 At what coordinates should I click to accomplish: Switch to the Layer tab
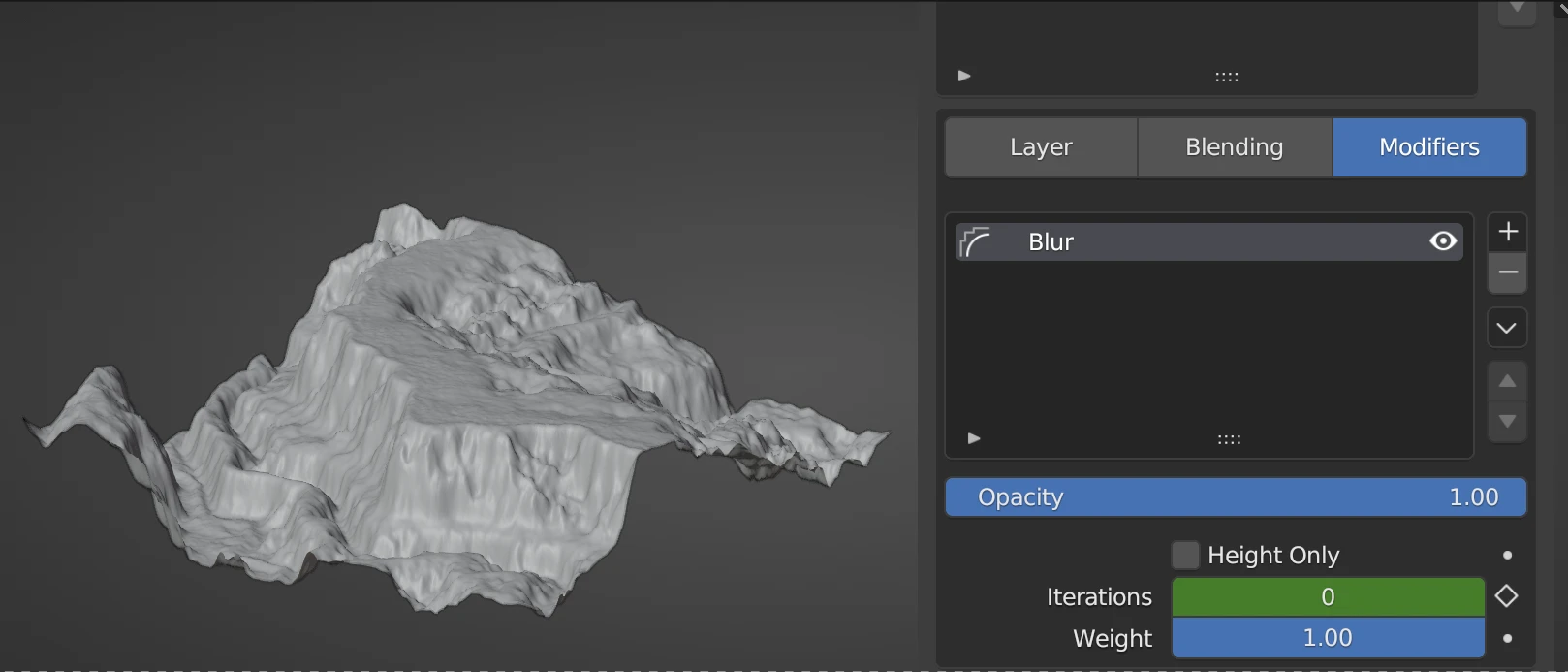click(1041, 147)
